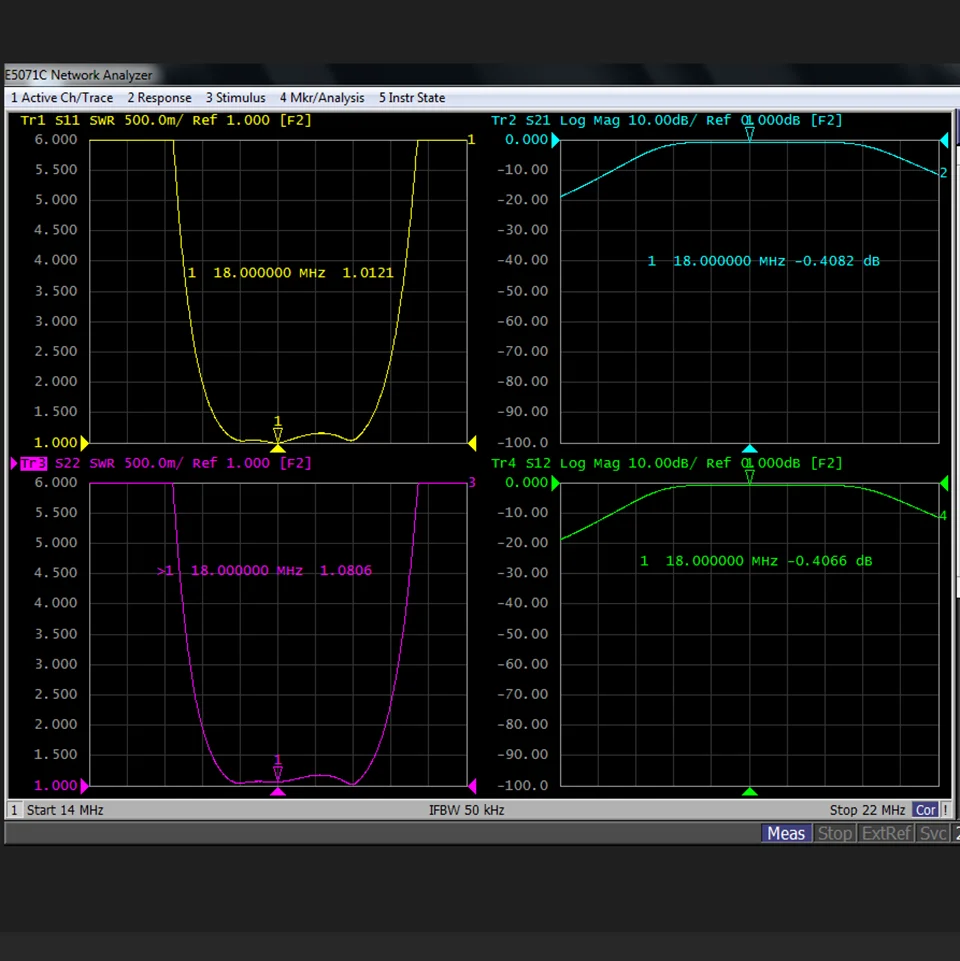Select the Tr2 S21 Log Mag trace title

[667, 120]
